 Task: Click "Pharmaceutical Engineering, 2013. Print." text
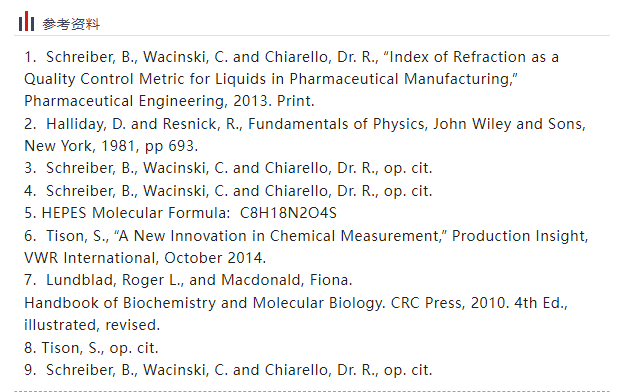[169, 101]
